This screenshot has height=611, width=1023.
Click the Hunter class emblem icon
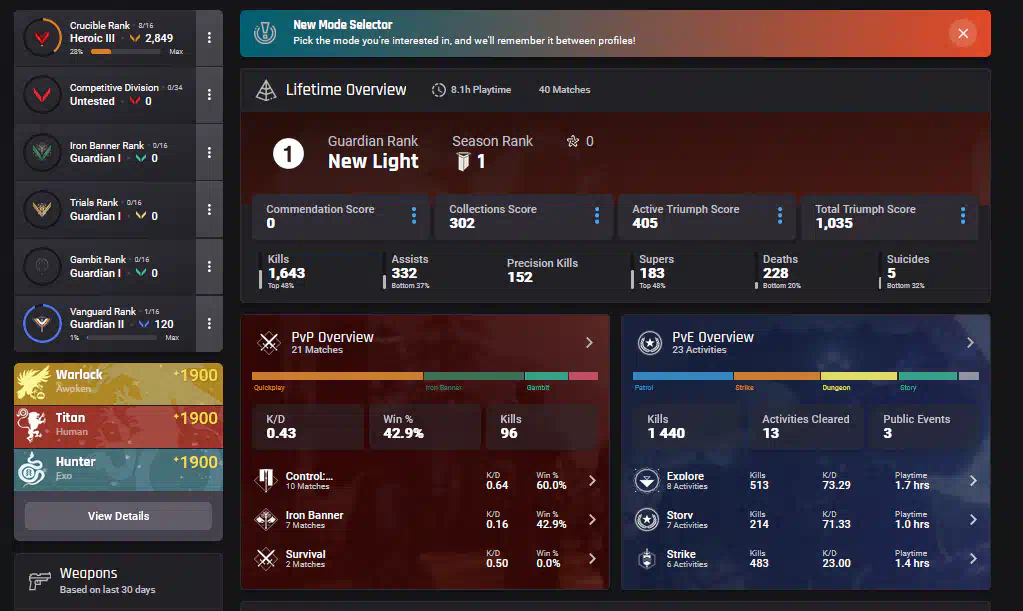[31, 469]
